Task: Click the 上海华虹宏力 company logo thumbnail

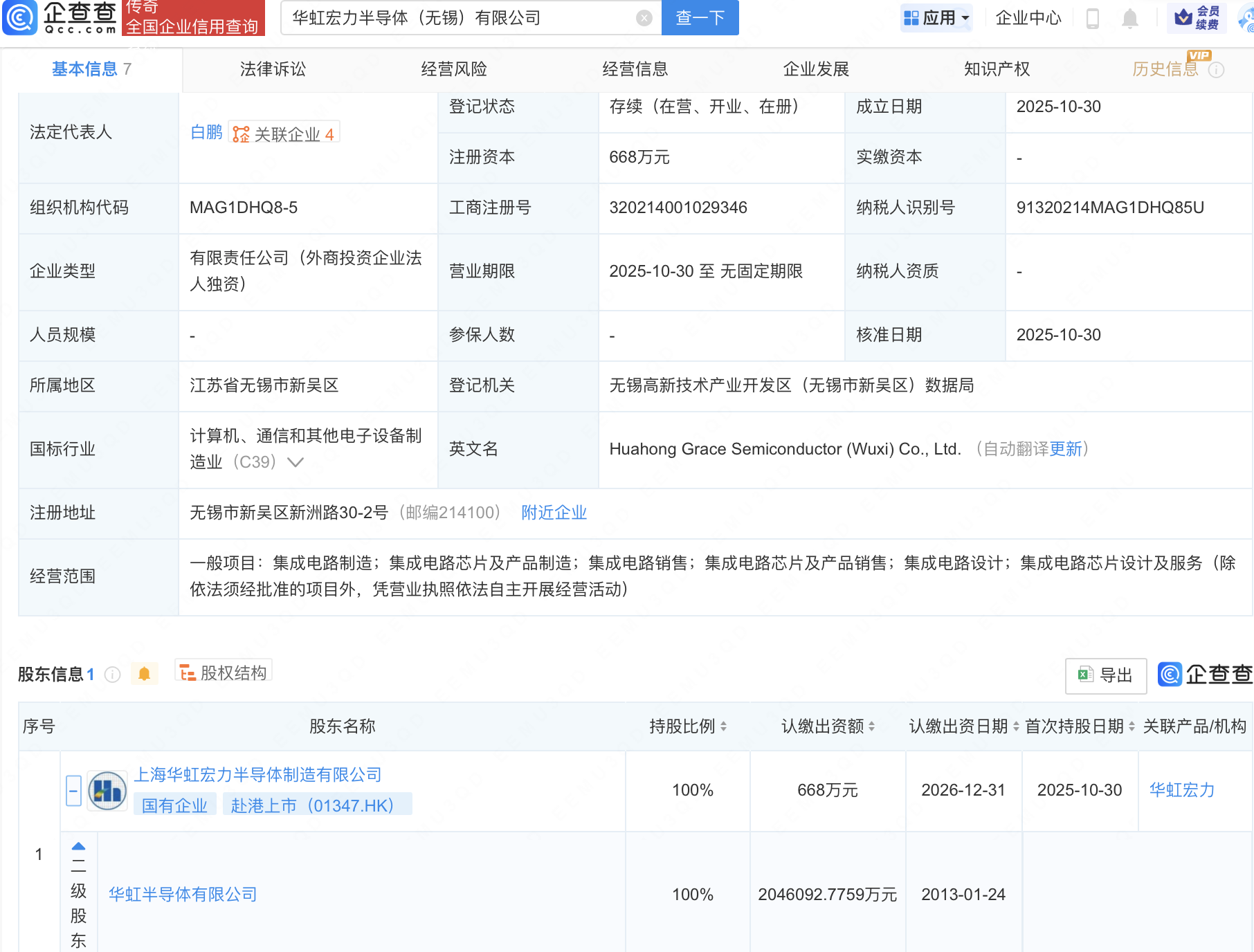Action: pos(107,790)
